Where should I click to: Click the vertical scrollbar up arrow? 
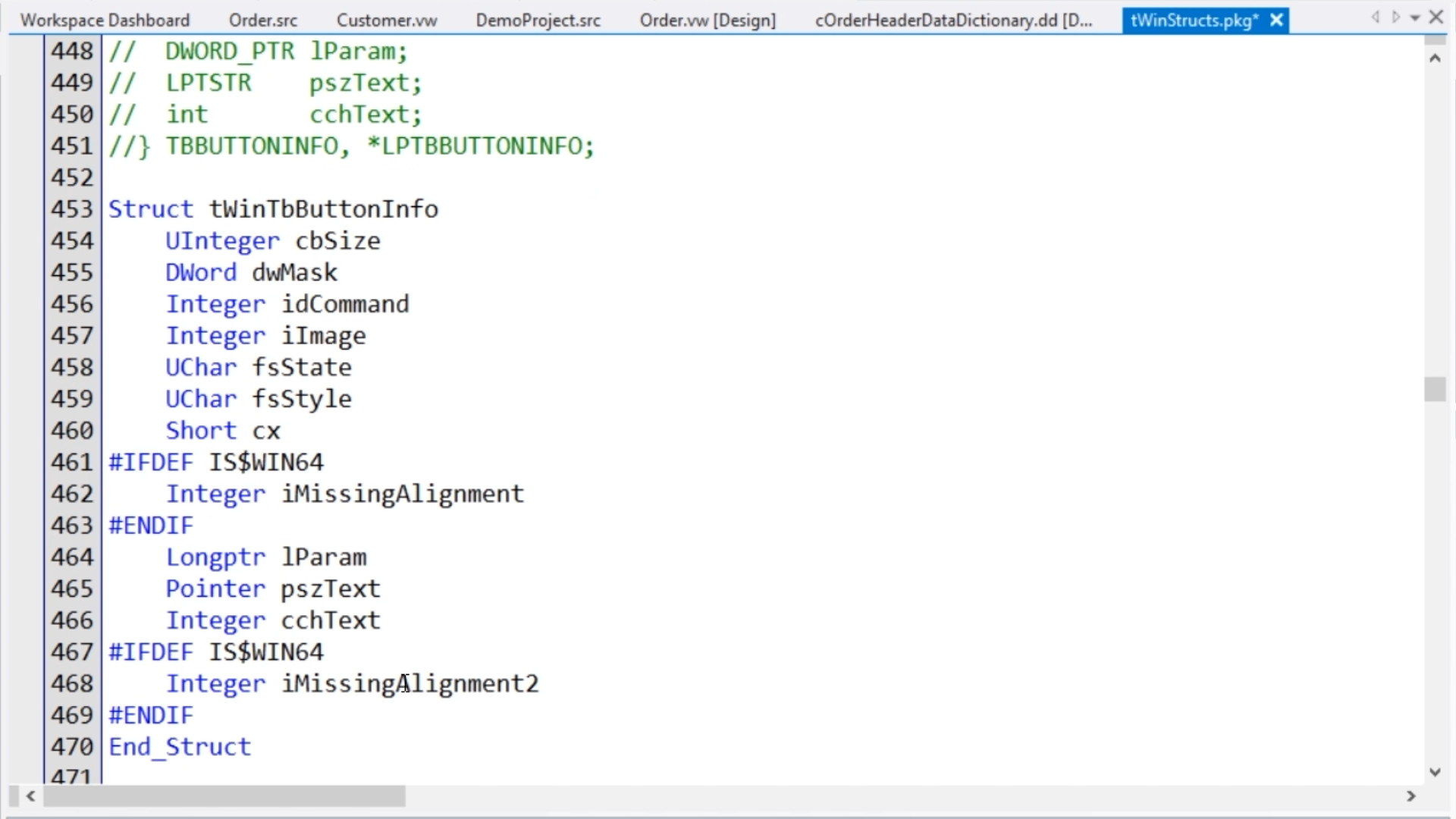pos(1435,58)
